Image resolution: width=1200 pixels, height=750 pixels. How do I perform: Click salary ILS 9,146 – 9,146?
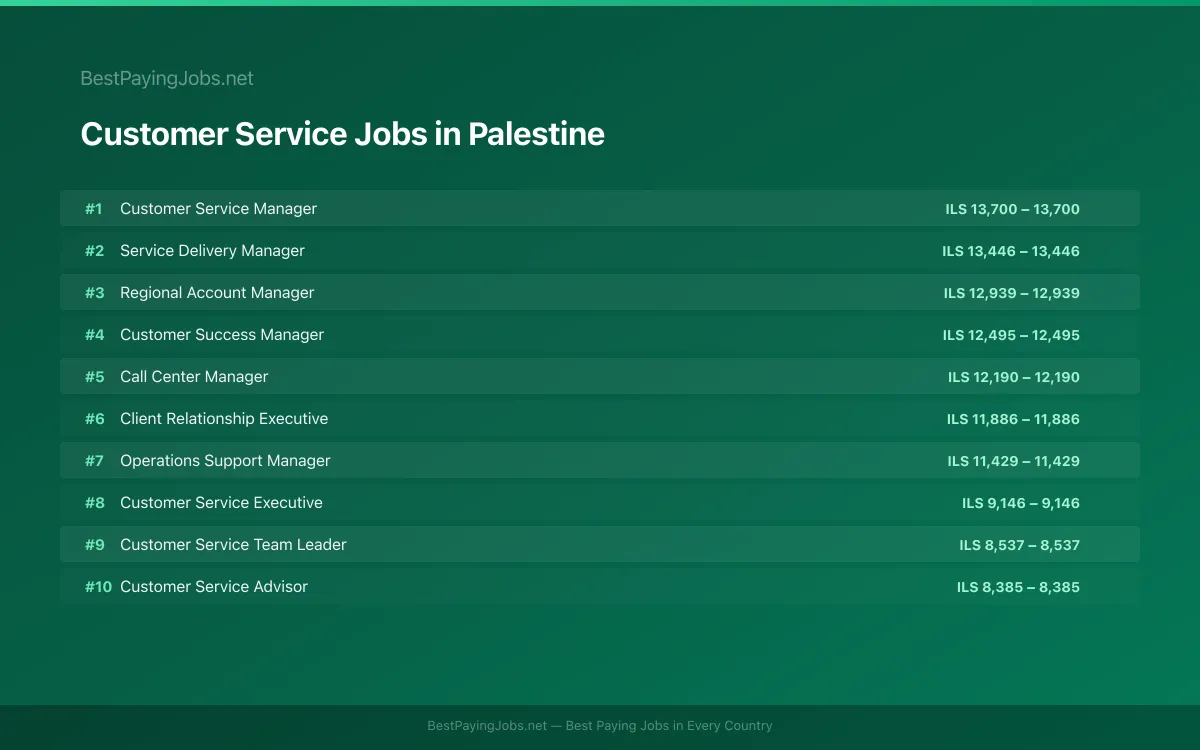1021,503
